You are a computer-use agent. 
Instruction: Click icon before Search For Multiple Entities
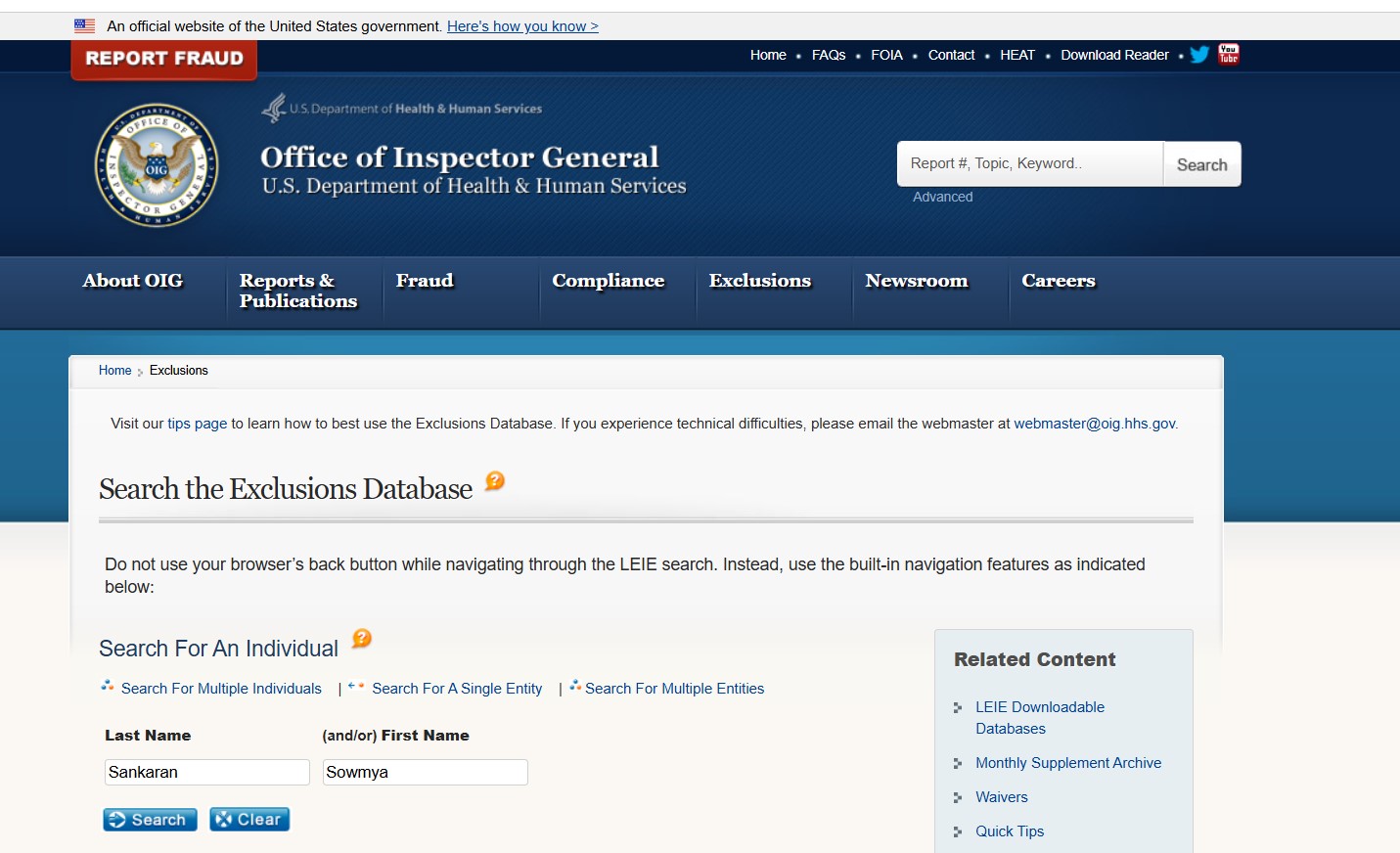[575, 686]
